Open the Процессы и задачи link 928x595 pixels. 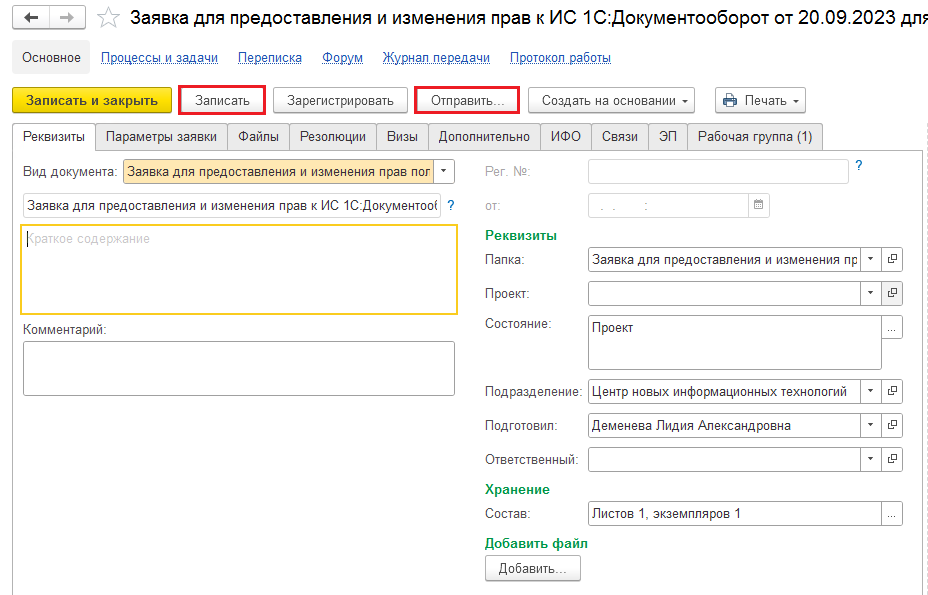159,57
